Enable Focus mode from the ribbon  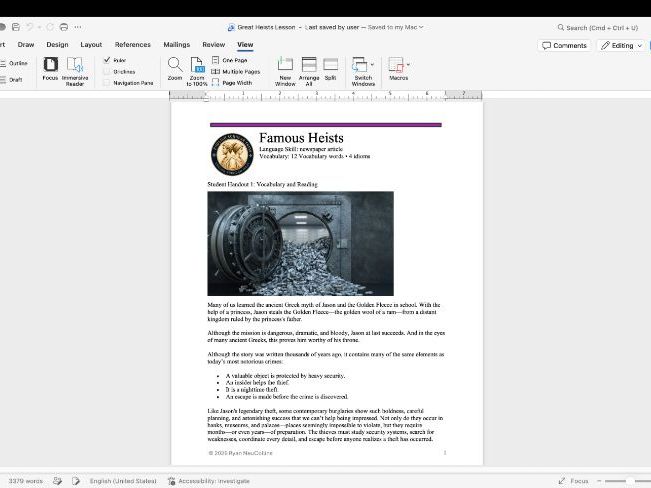tap(50, 69)
